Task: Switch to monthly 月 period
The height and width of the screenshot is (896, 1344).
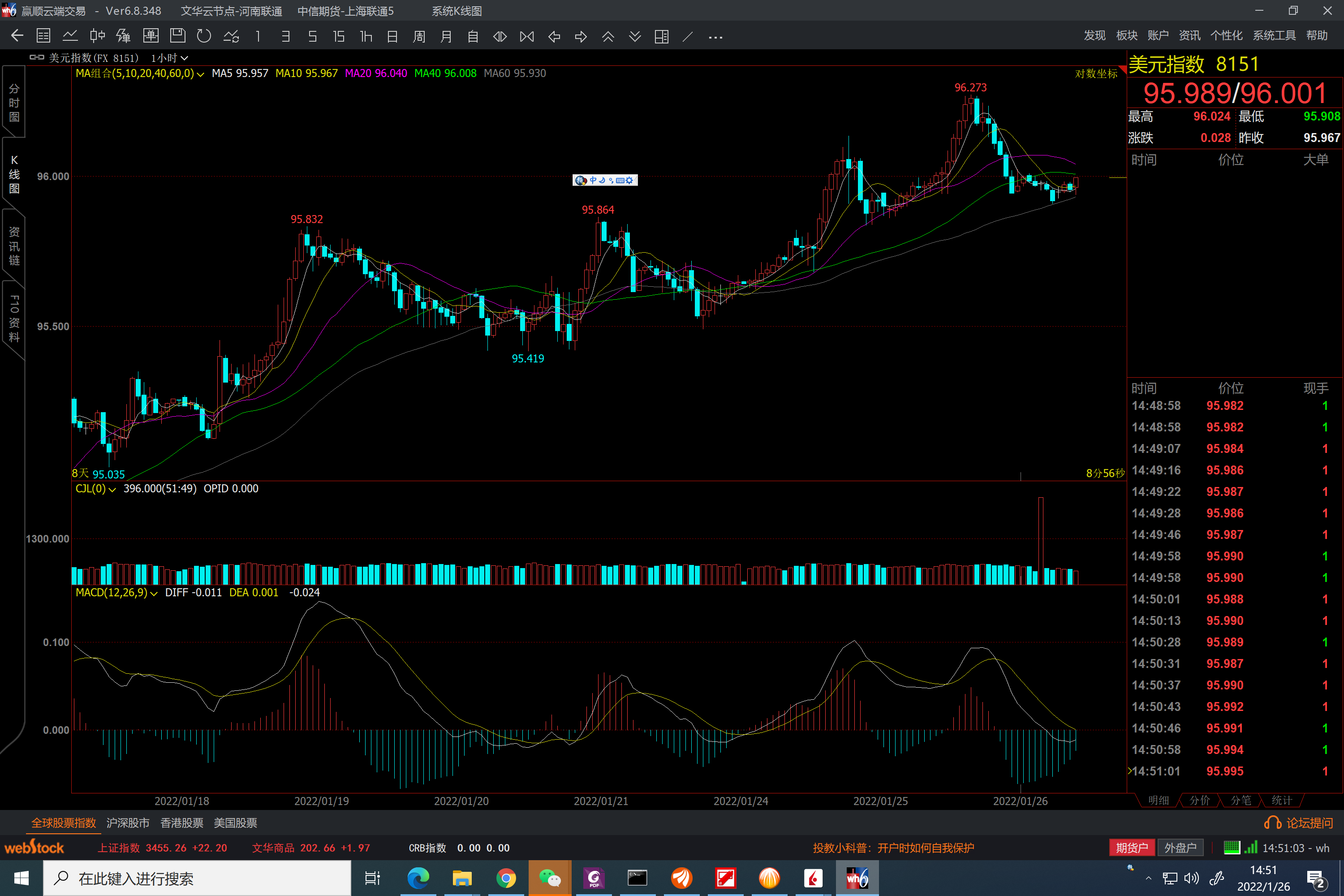Action: tap(446, 36)
